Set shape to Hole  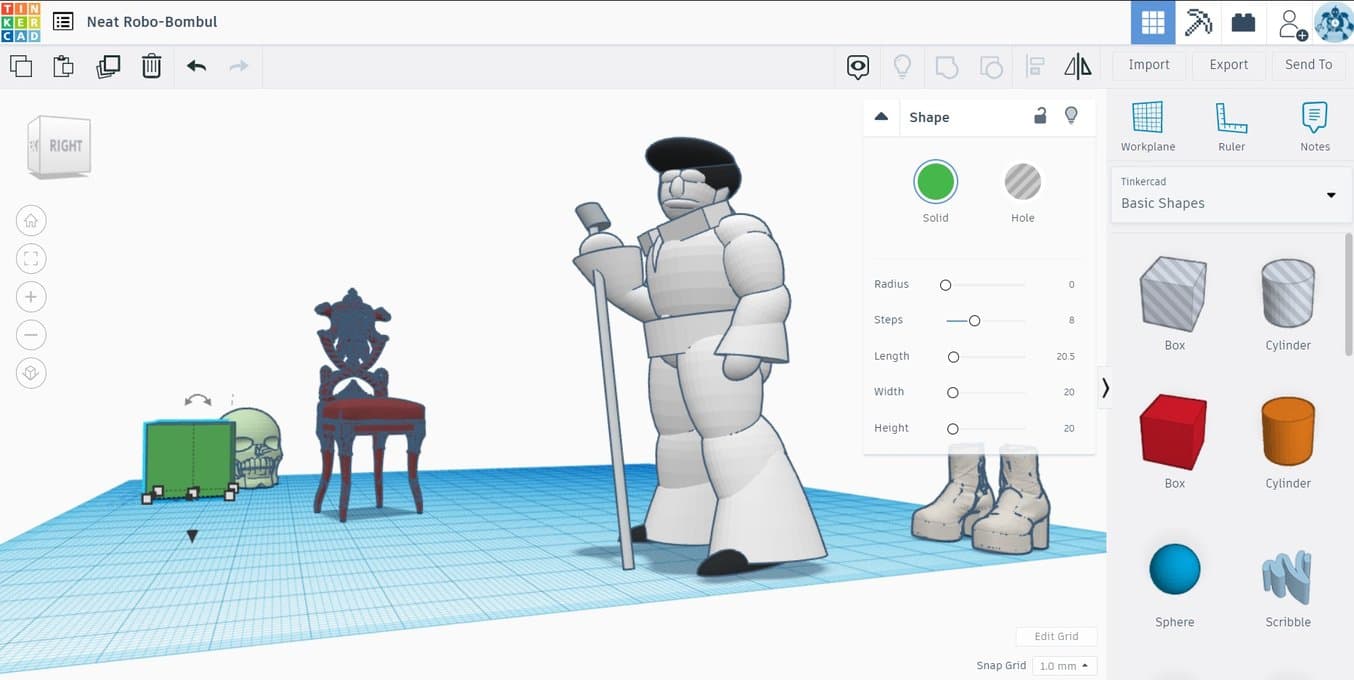point(1022,183)
